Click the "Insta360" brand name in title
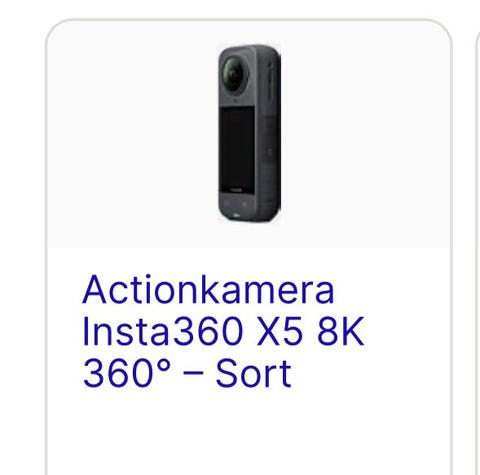 pos(162,331)
